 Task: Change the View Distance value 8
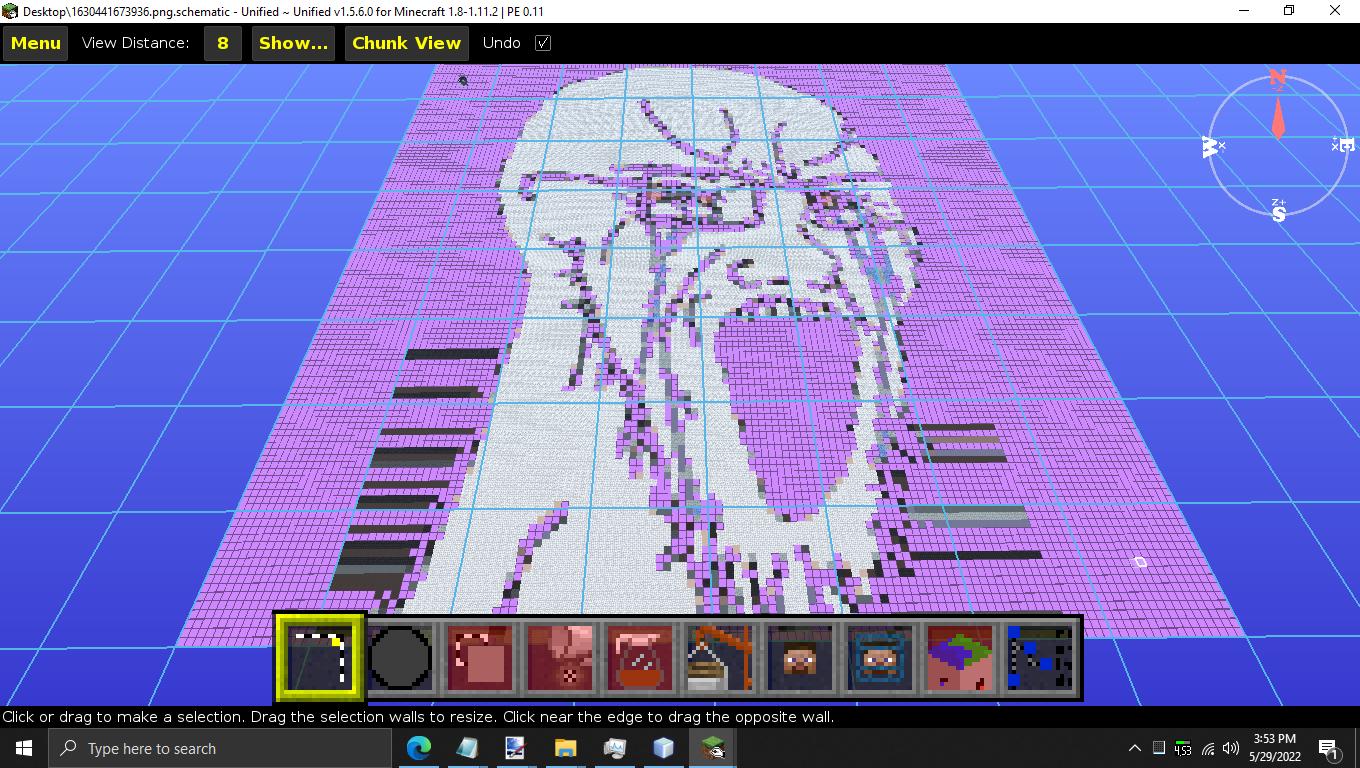coord(222,43)
